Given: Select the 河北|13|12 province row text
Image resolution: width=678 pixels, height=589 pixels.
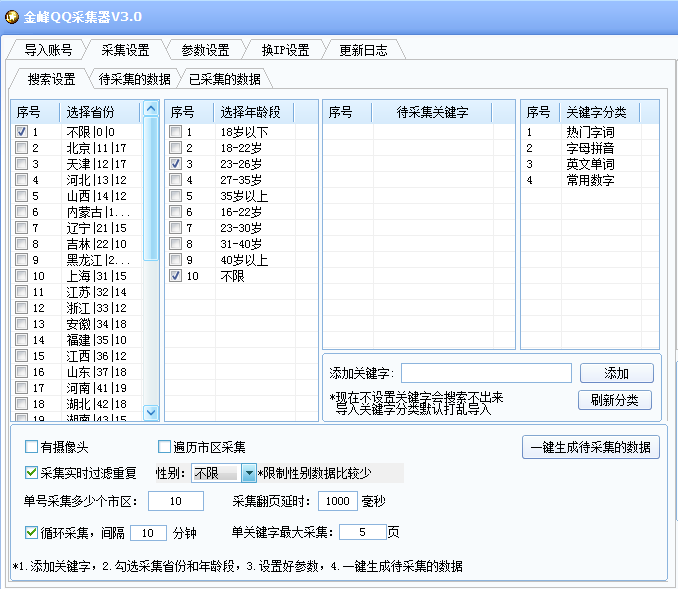Looking at the screenshot, I should [x=96, y=180].
